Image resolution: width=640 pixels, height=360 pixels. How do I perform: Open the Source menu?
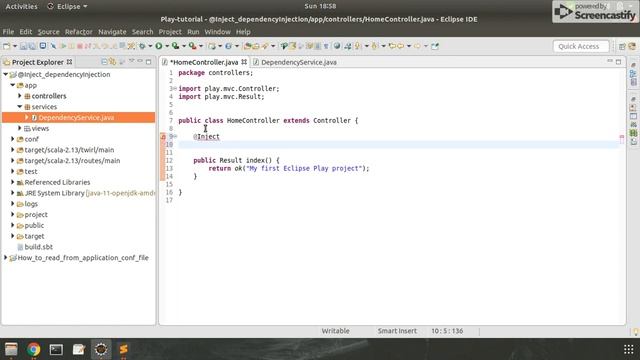(49, 32)
